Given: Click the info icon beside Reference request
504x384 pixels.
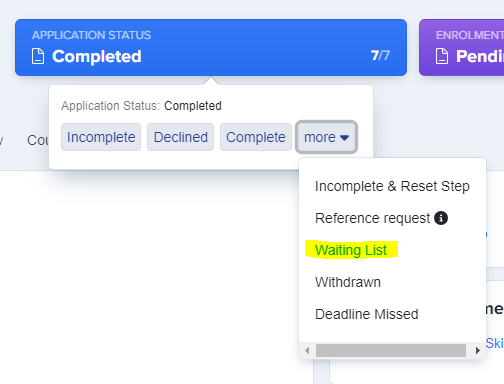Looking at the screenshot, I should click(x=441, y=218).
